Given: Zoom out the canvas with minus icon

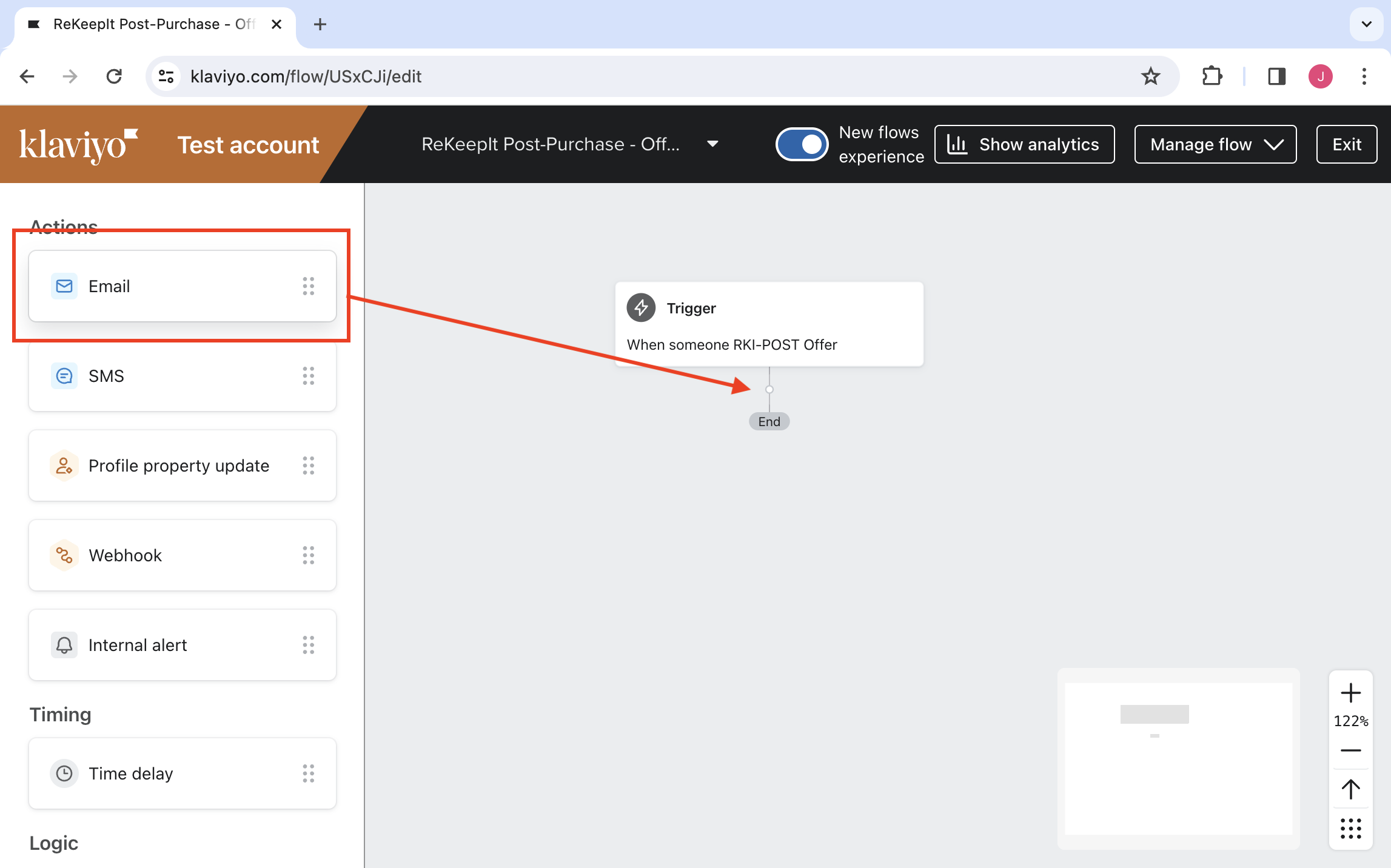Looking at the screenshot, I should coord(1350,750).
